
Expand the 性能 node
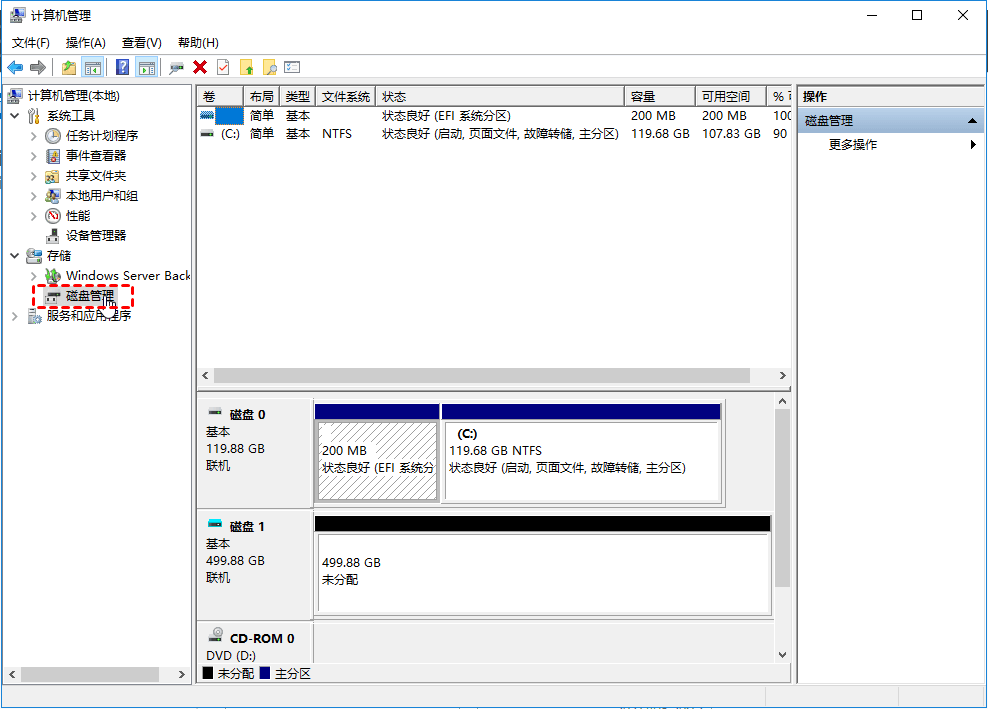(33, 216)
